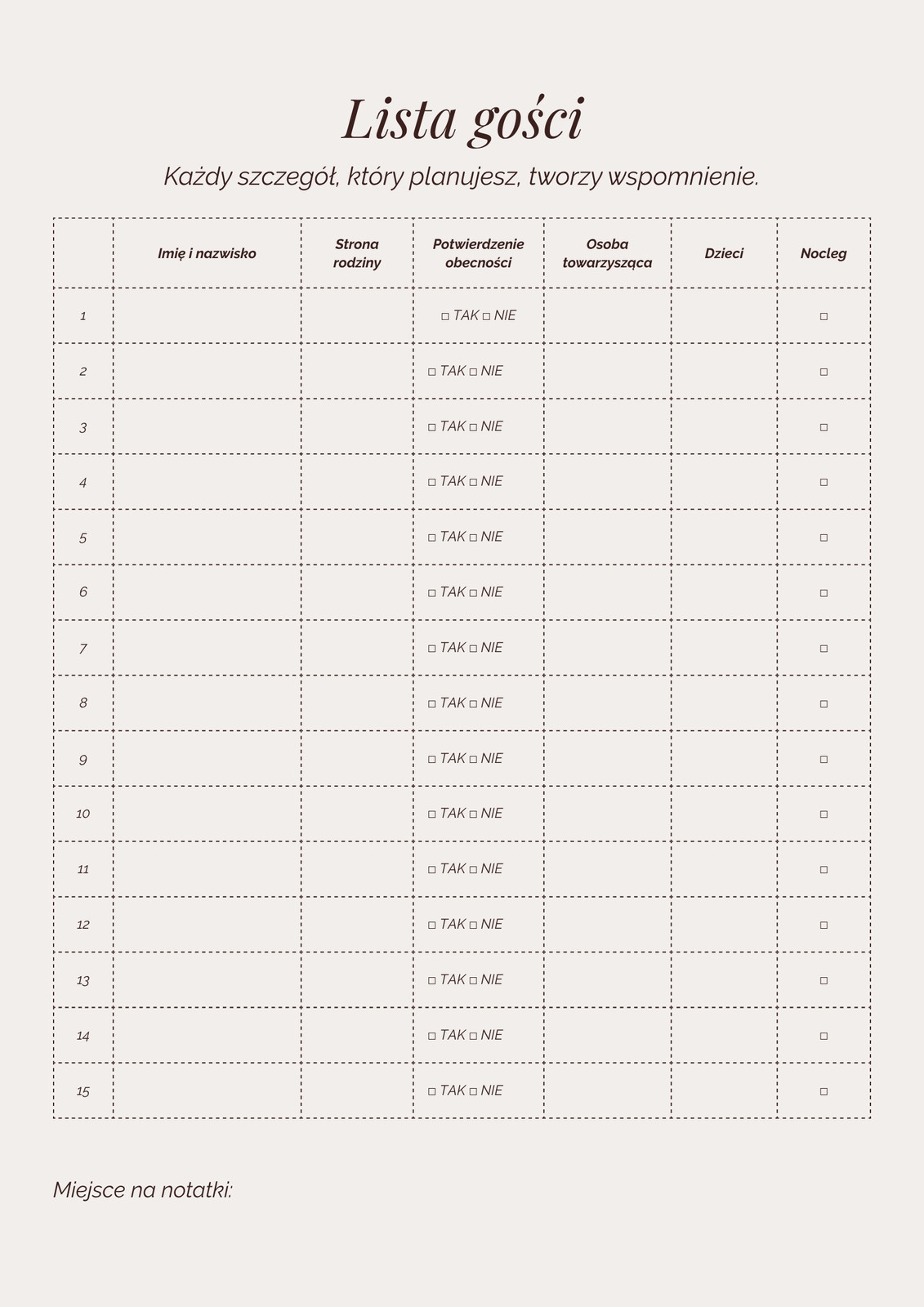The width and height of the screenshot is (924, 1307).
Task: Check the Nocleg box for row 1
Action: click(824, 316)
